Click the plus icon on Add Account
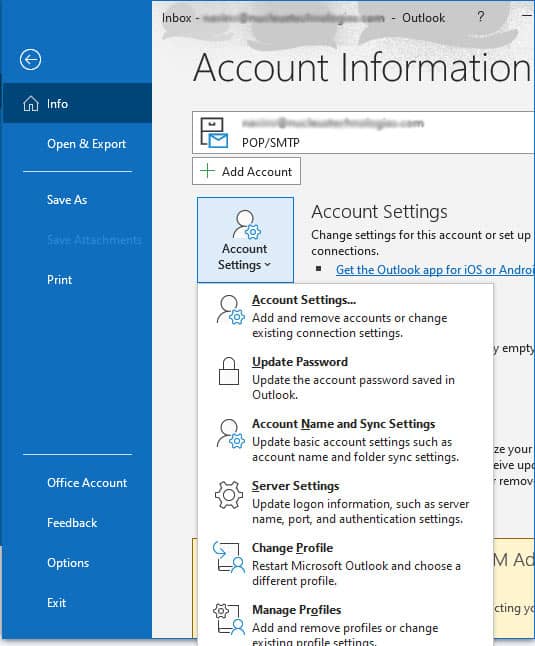 coord(208,171)
